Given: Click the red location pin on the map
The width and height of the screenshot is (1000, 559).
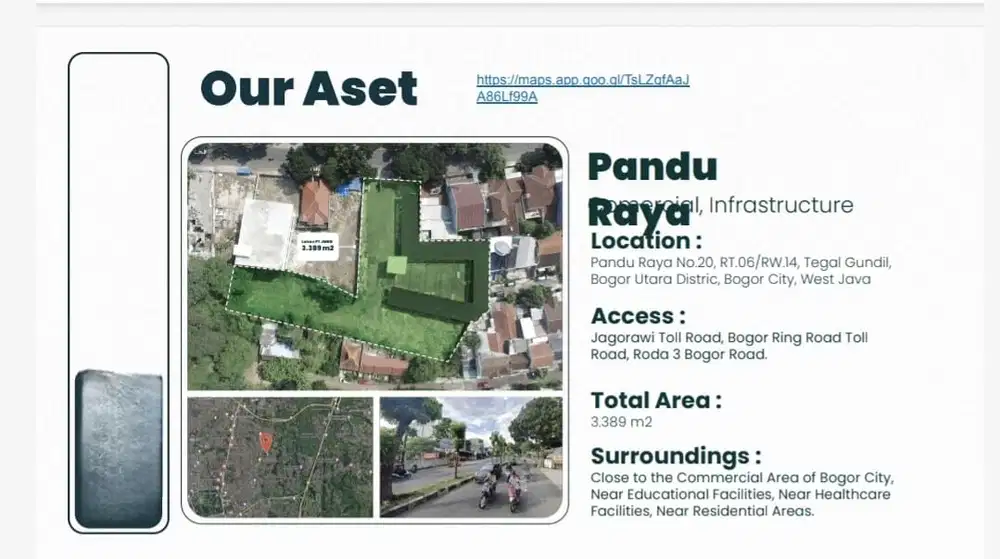Looking at the screenshot, I should point(265,441).
